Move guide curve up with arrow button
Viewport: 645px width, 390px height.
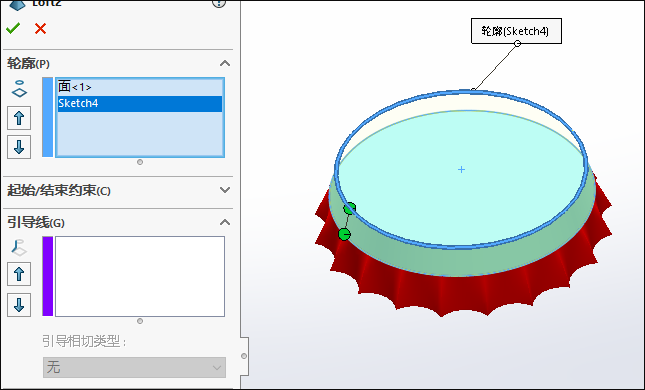click(x=19, y=274)
